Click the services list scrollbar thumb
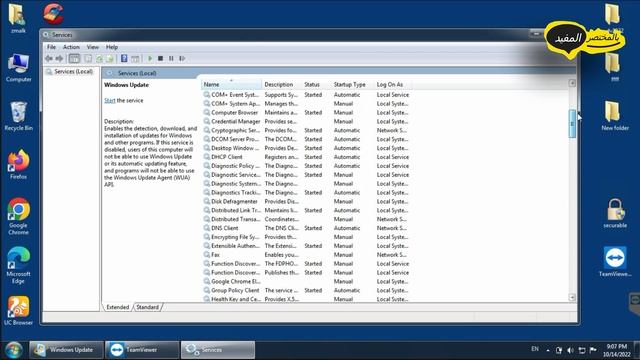 pyautogui.click(x=572, y=124)
